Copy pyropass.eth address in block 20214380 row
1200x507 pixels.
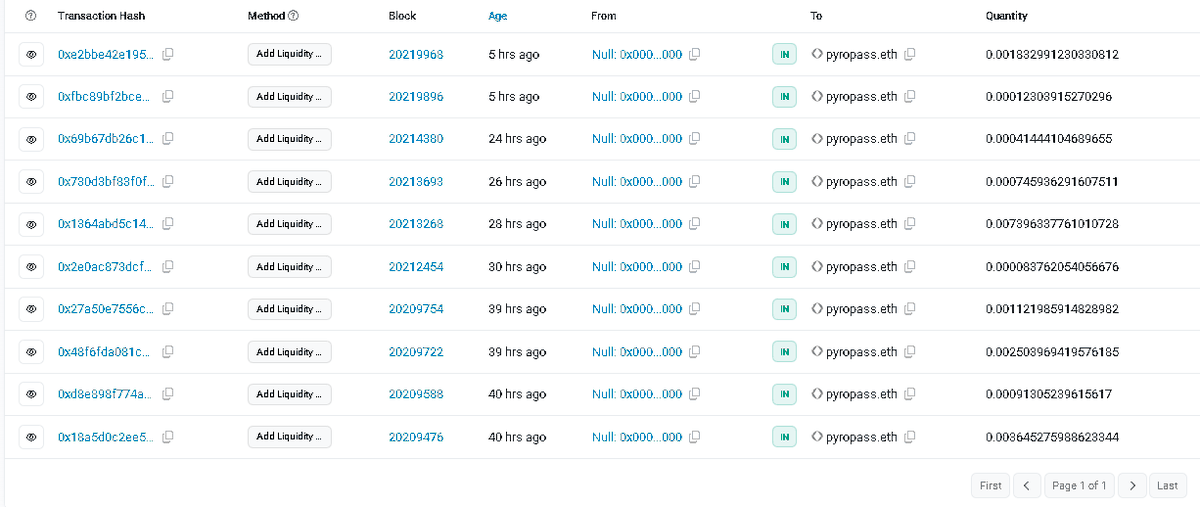[x=910, y=139]
